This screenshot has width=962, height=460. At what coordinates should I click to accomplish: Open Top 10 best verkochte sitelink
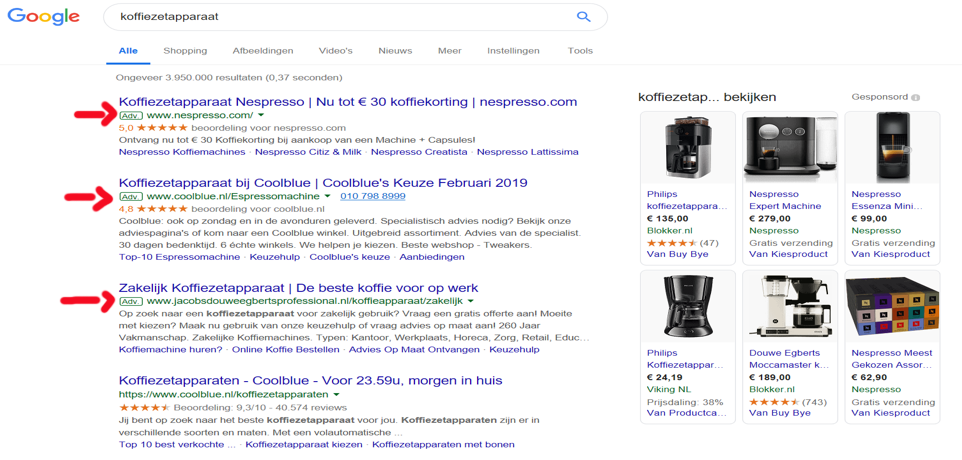[177, 444]
